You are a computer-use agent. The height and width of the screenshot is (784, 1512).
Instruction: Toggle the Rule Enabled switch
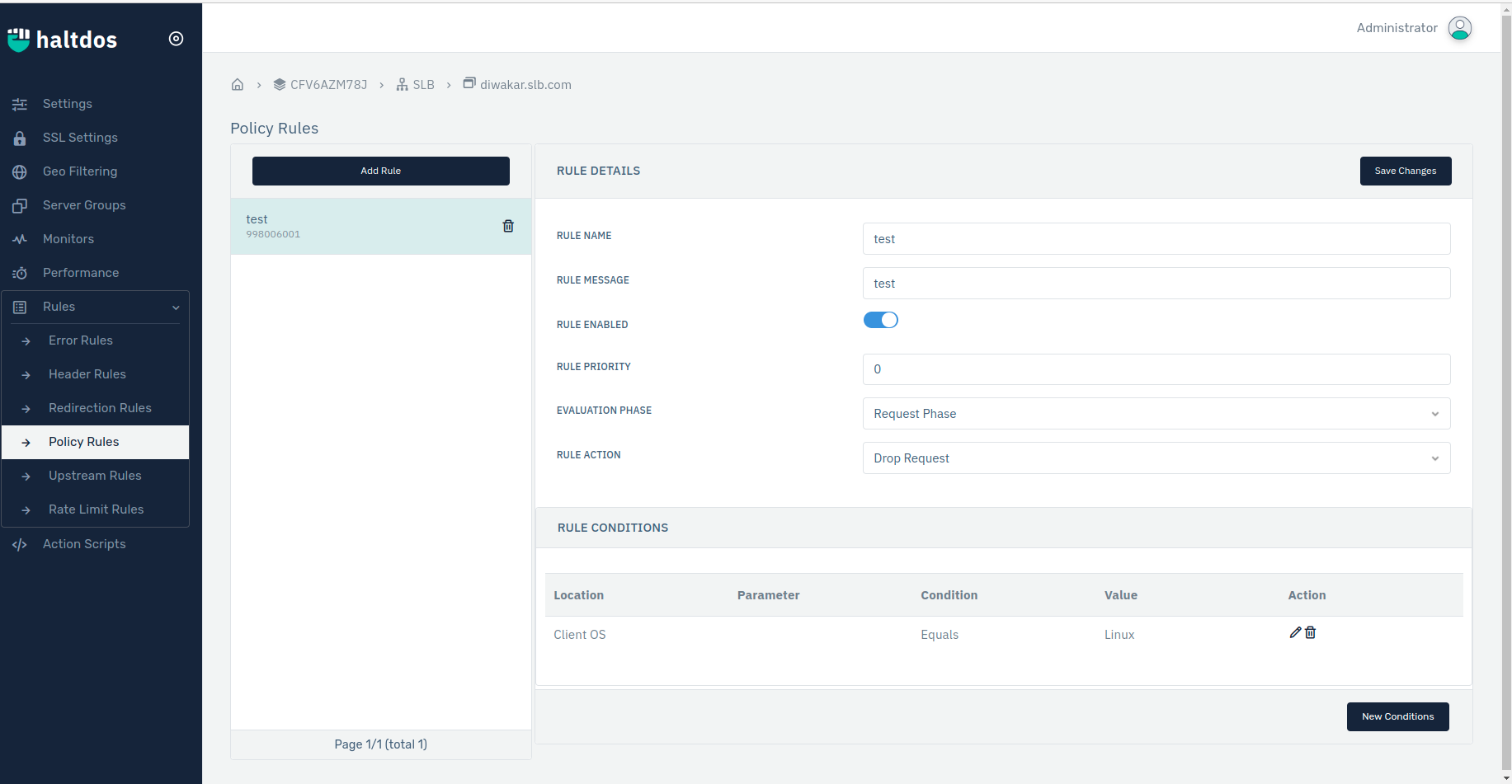(x=880, y=320)
